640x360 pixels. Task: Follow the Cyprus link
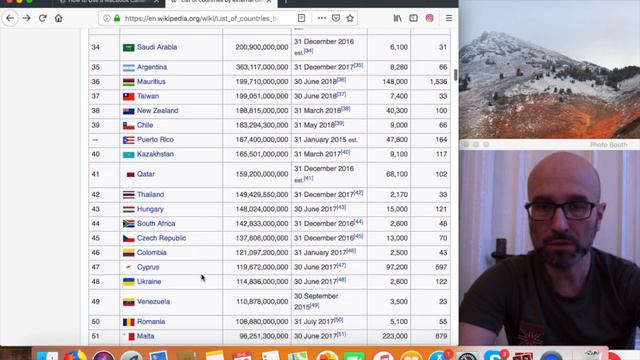tap(148, 267)
